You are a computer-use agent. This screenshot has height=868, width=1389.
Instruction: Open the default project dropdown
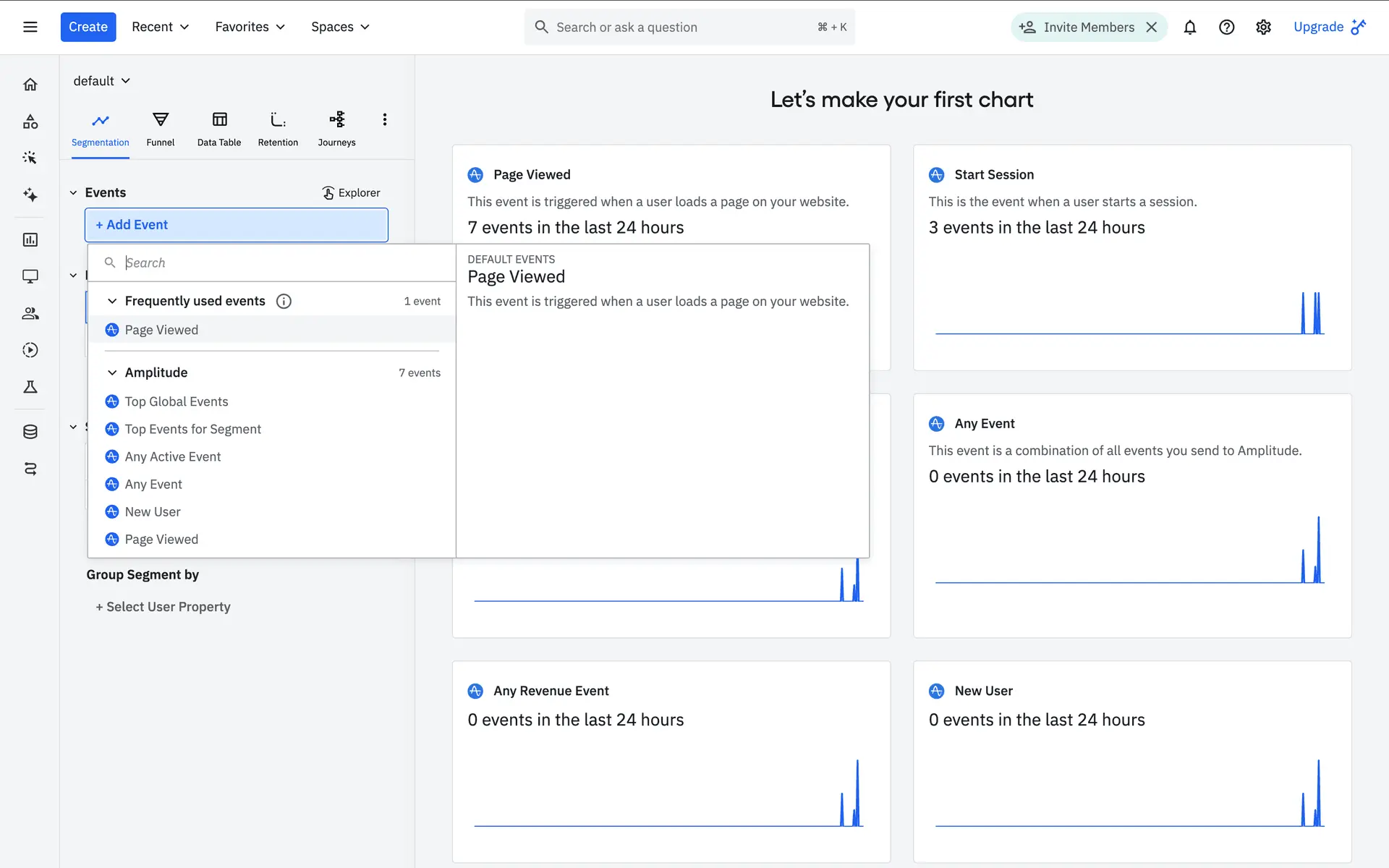coord(101,81)
